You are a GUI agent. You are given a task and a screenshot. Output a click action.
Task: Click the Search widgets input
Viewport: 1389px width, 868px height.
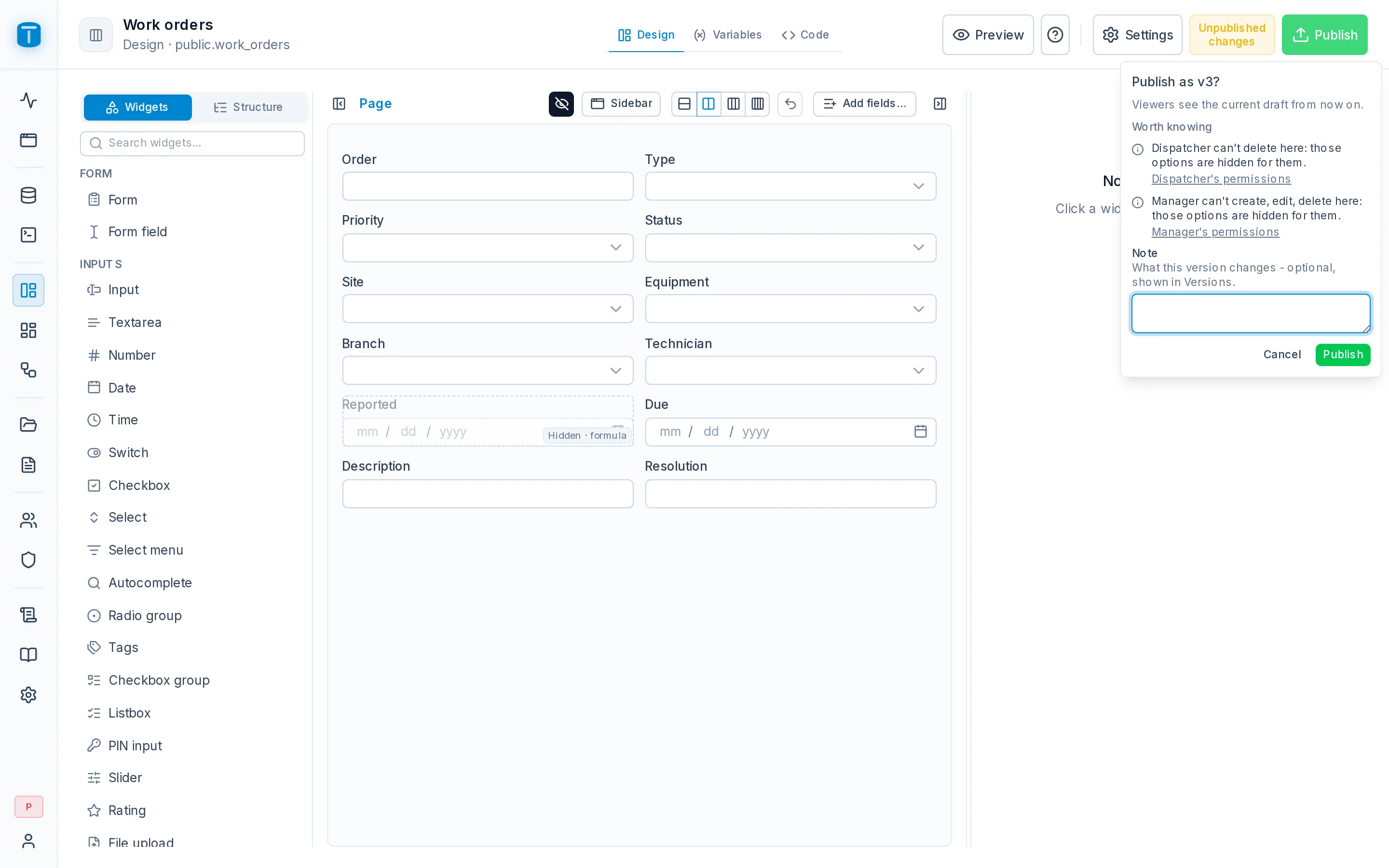(x=192, y=143)
